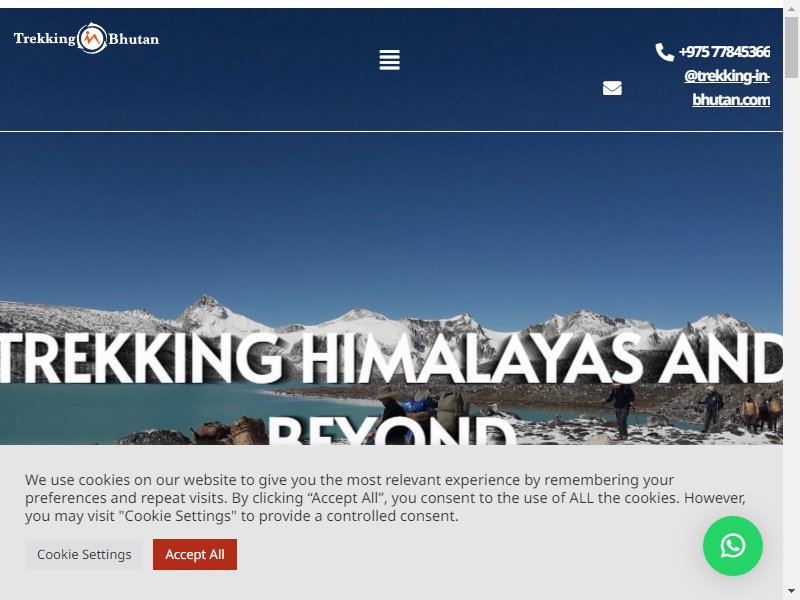Open the @trekking-in-bhutan.com email link
800x600 pixels.
pyautogui.click(x=727, y=87)
